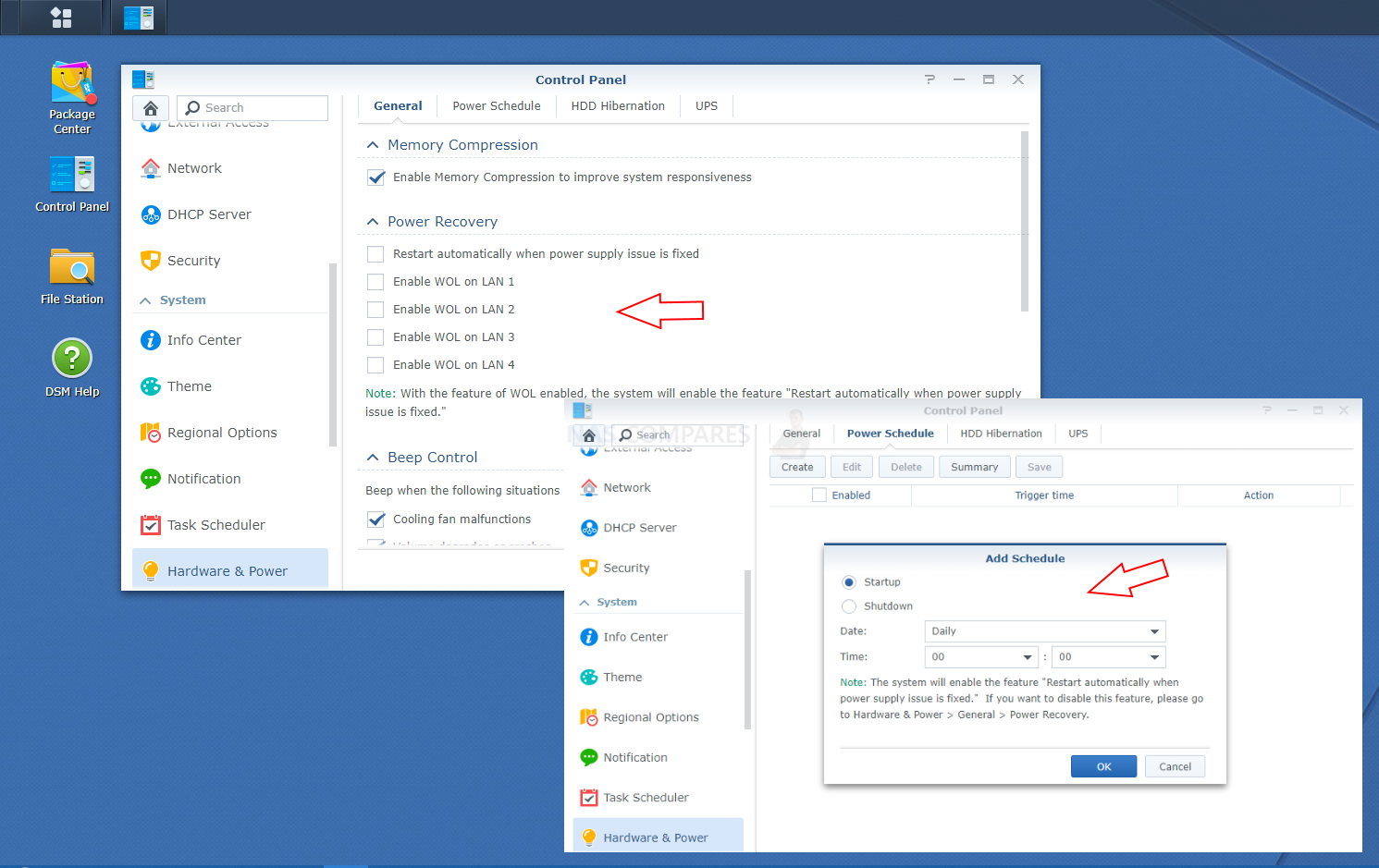The image size is (1379, 868).
Task: Open UPS tab in main Control Panel
Action: pyautogui.click(x=707, y=106)
